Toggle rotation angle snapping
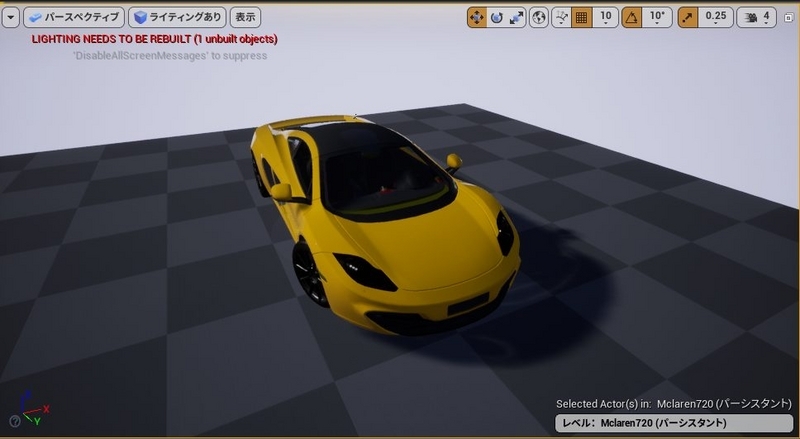 632,17
